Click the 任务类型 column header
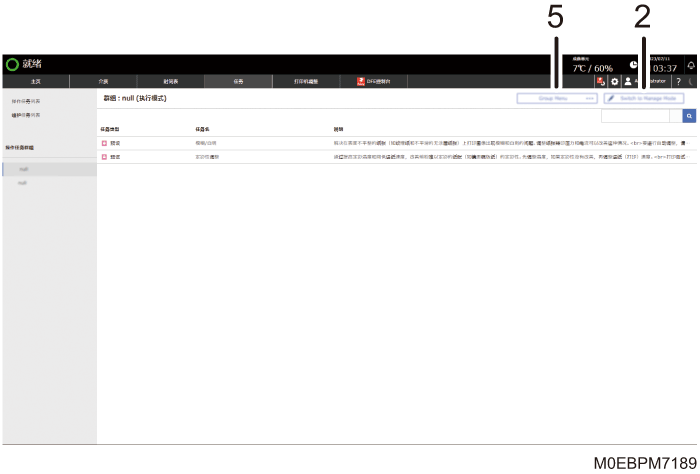The height and width of the screenshot is (474, 700). (110, 129)
